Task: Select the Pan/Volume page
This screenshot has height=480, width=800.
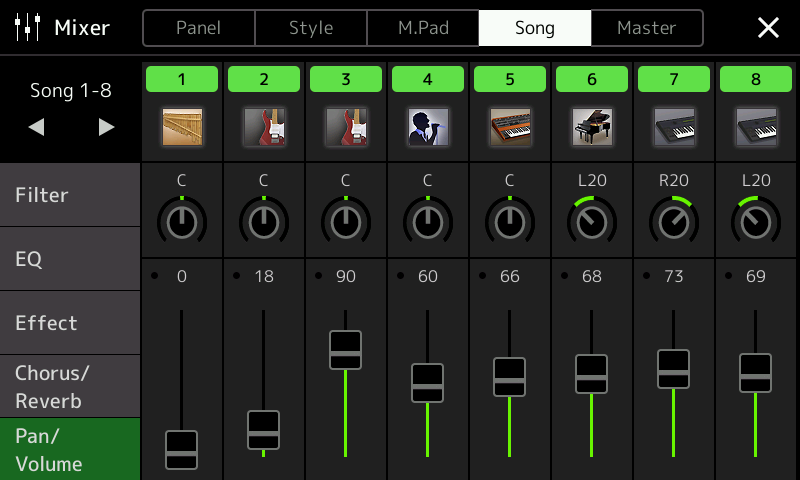Action: click(70, 449)
